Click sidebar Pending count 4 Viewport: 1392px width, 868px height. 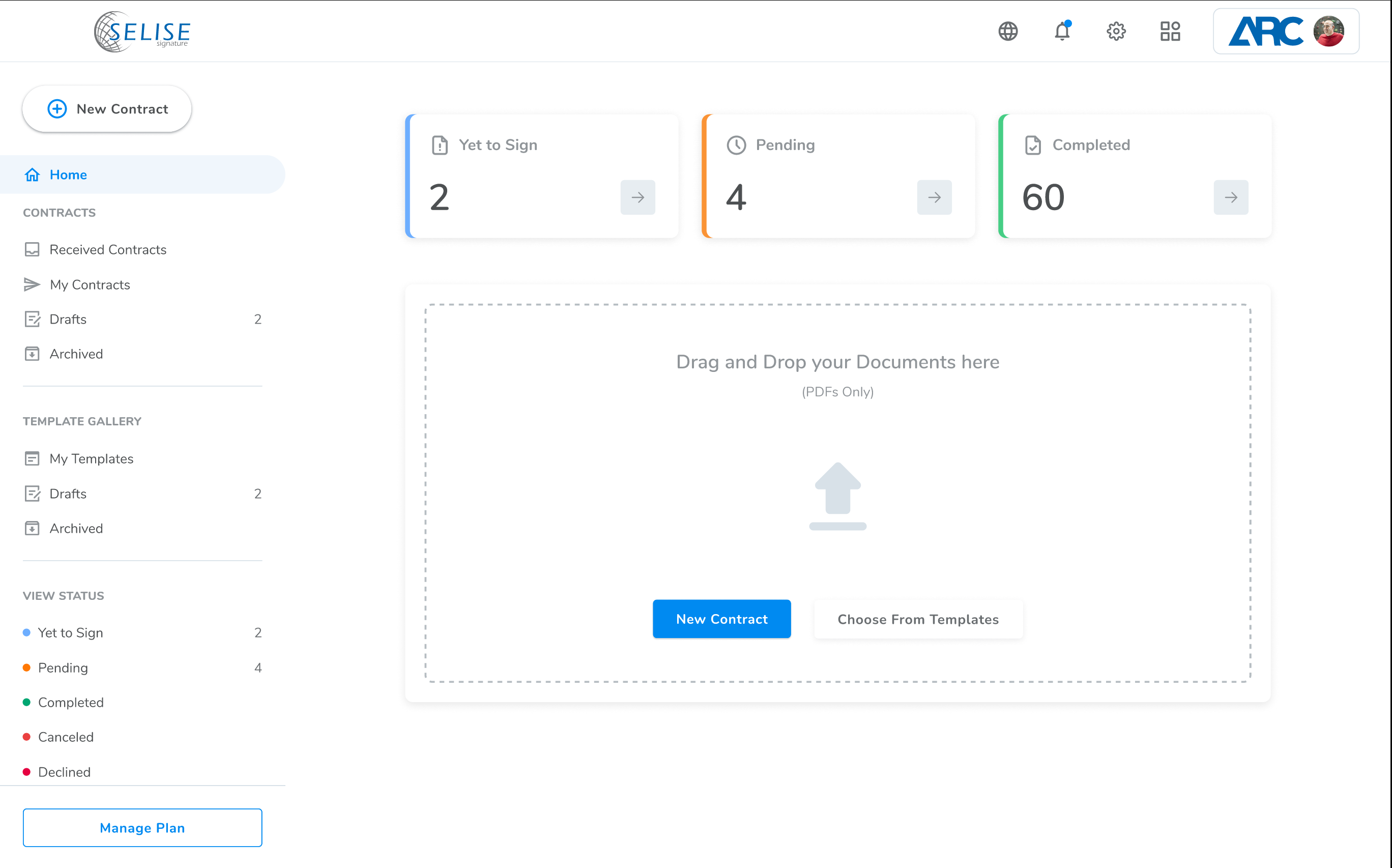258,668
